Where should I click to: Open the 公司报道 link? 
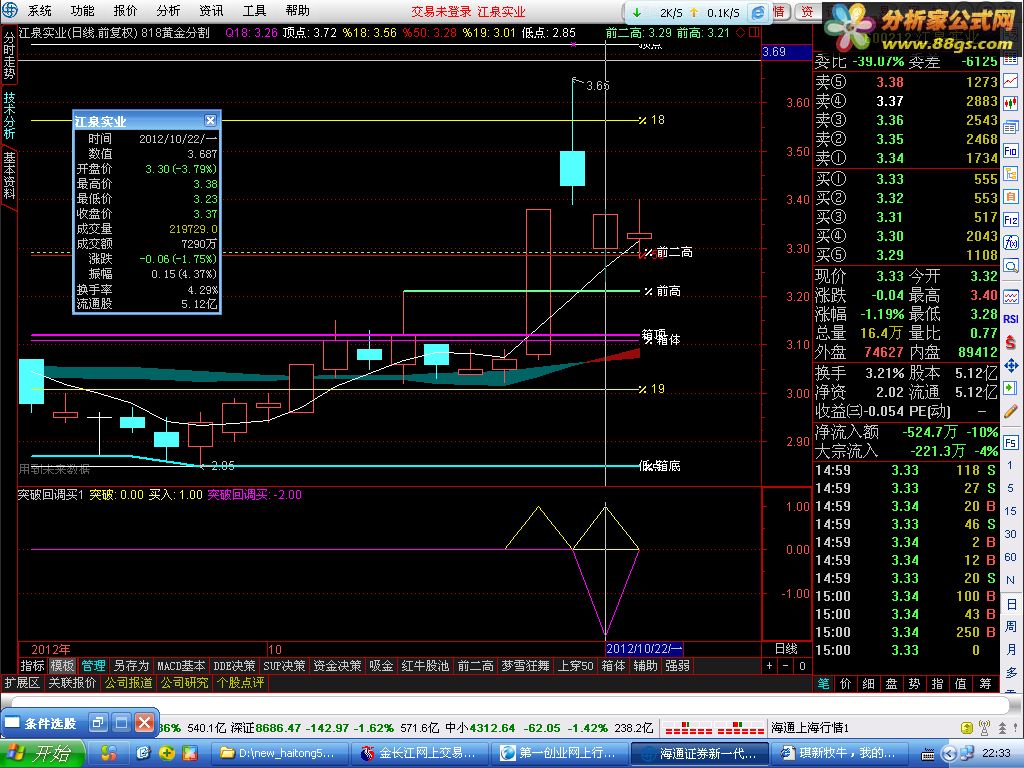pyautogui.click(x=129, y=682)
